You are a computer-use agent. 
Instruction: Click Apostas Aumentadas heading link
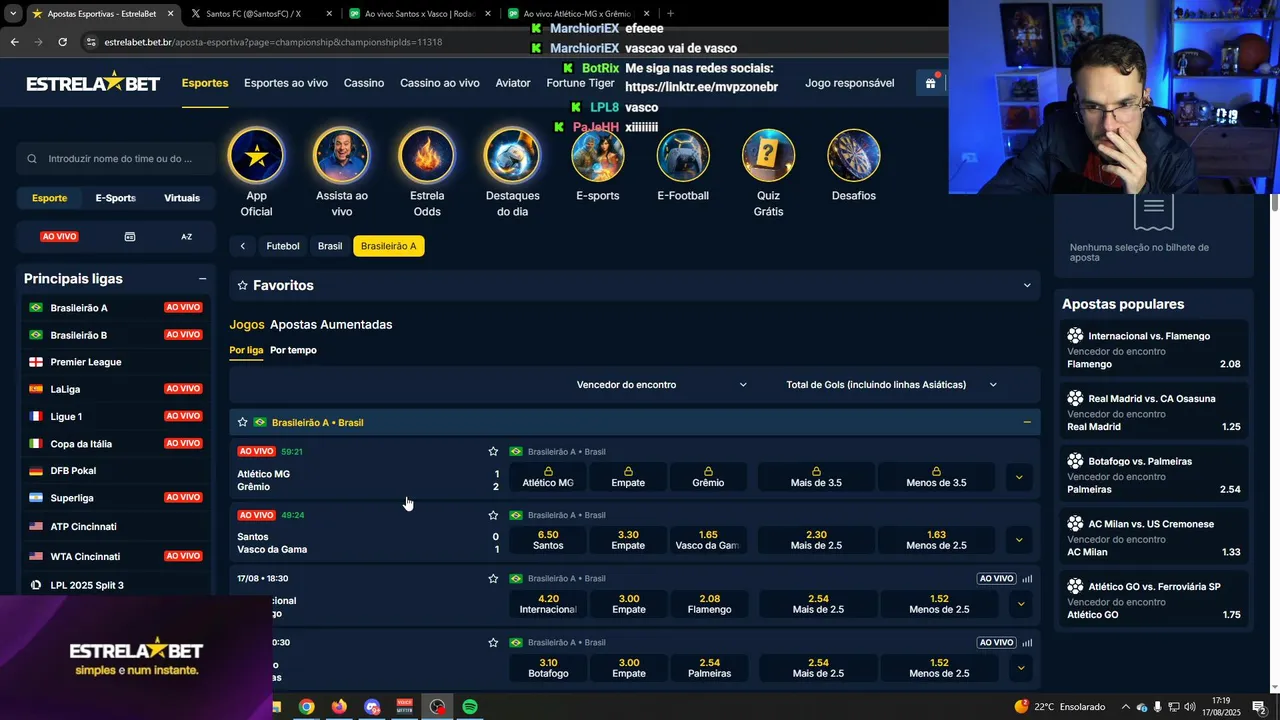tap(331, 325)
